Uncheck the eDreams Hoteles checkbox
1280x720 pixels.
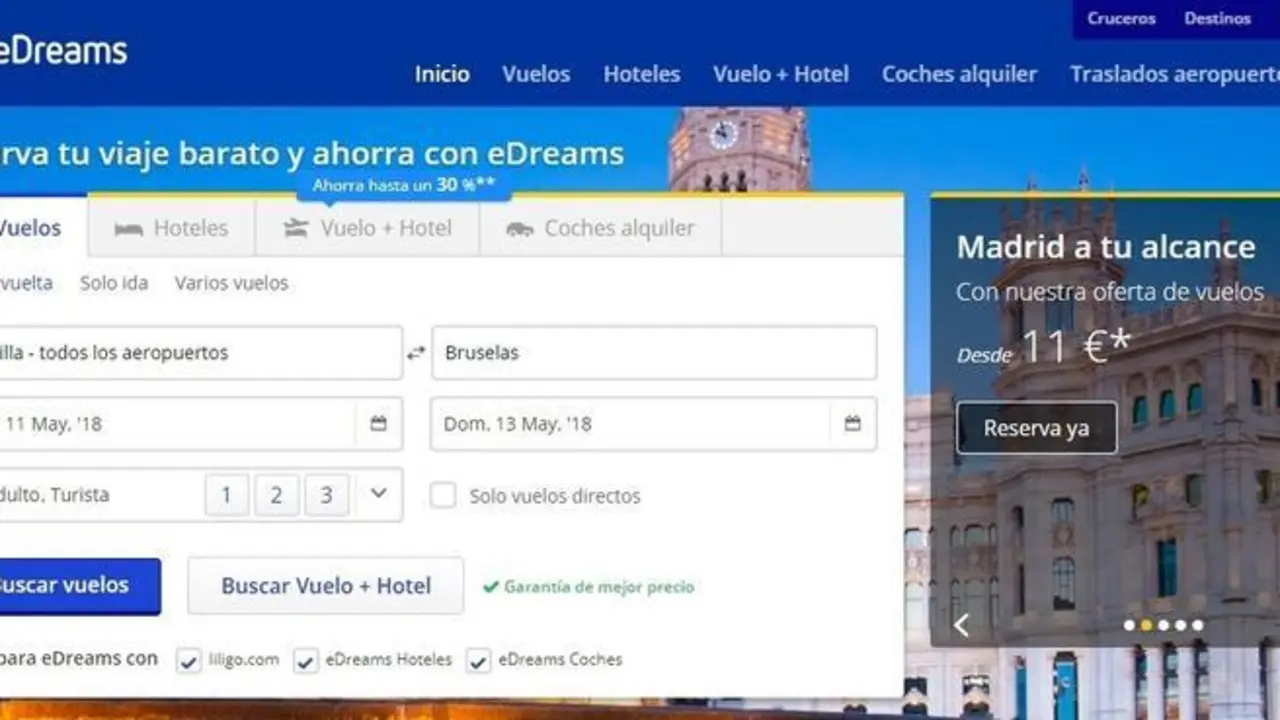[x=306, y=661]
